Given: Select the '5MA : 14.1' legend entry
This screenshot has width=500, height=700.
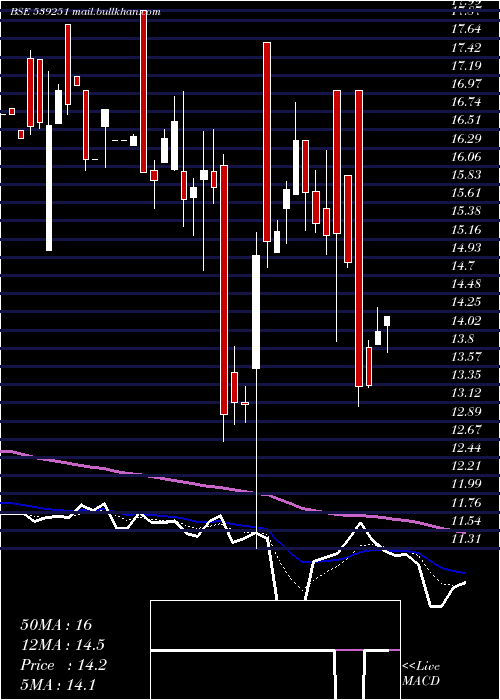Looking at the screenshot, I should pyautogui.click(x=59, y=685).
